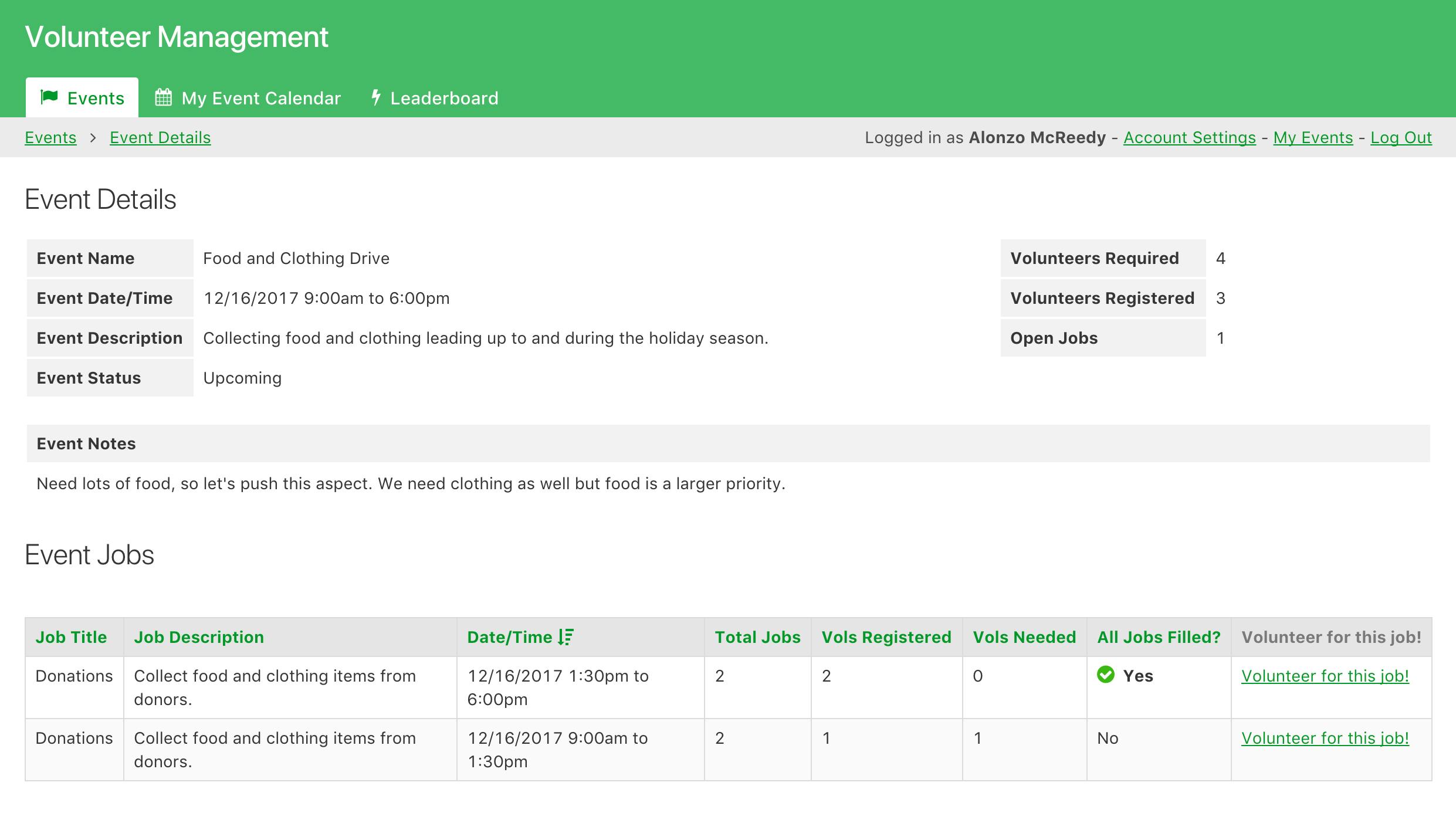Click the flag icon on the Events tab

(x=50, y=97)
